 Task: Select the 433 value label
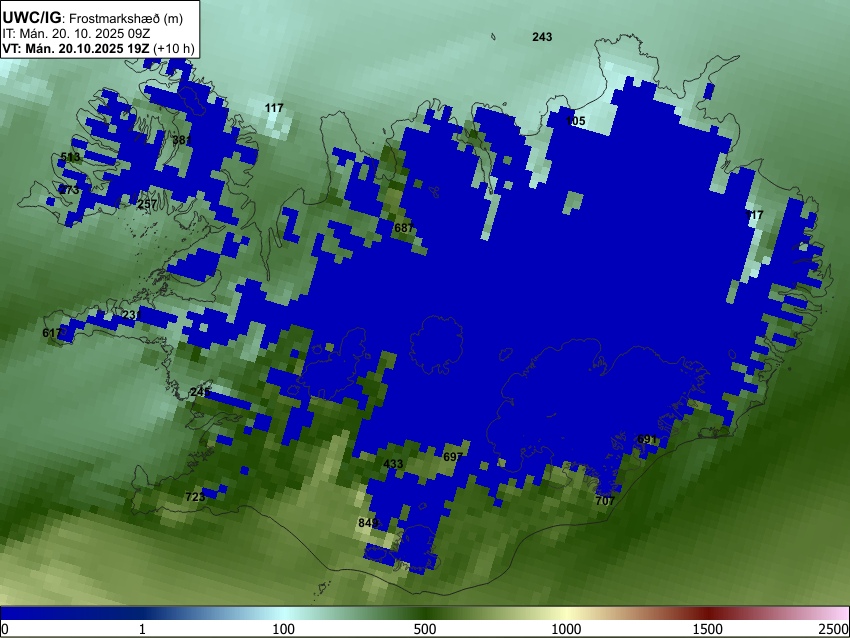393,463
